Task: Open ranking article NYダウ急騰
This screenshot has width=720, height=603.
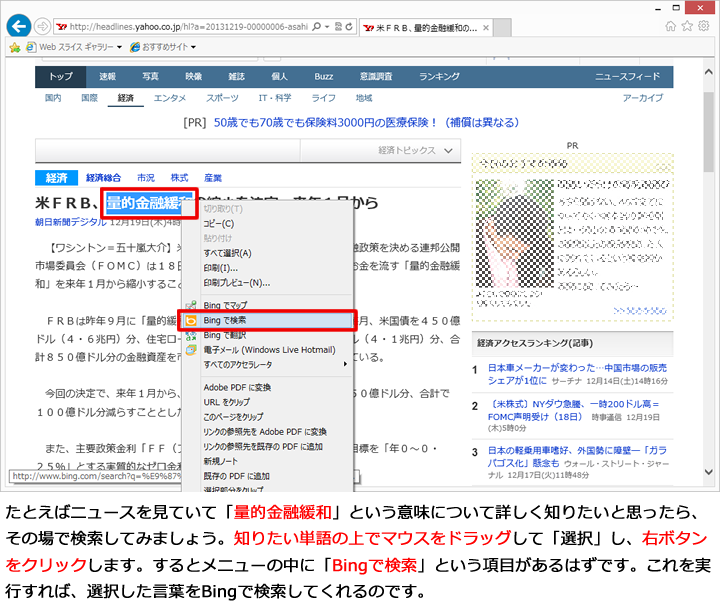Action: tap(574, 411)
